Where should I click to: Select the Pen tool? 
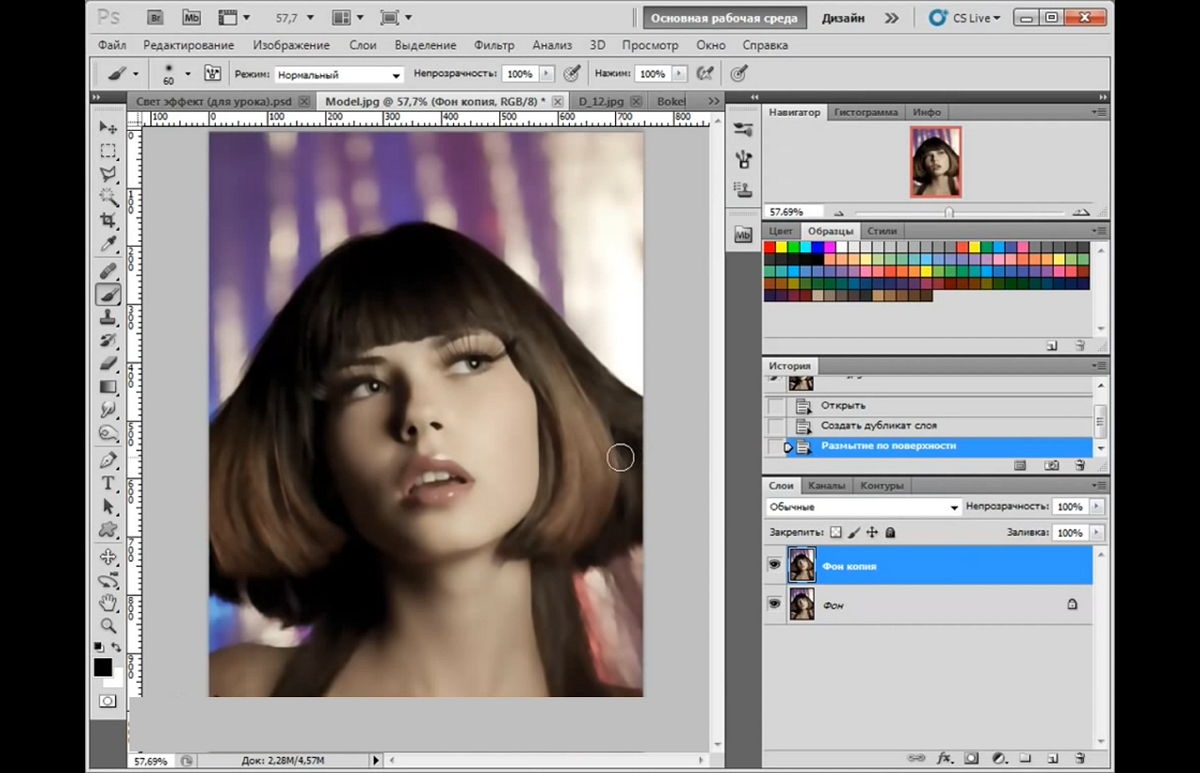[108, 460]
